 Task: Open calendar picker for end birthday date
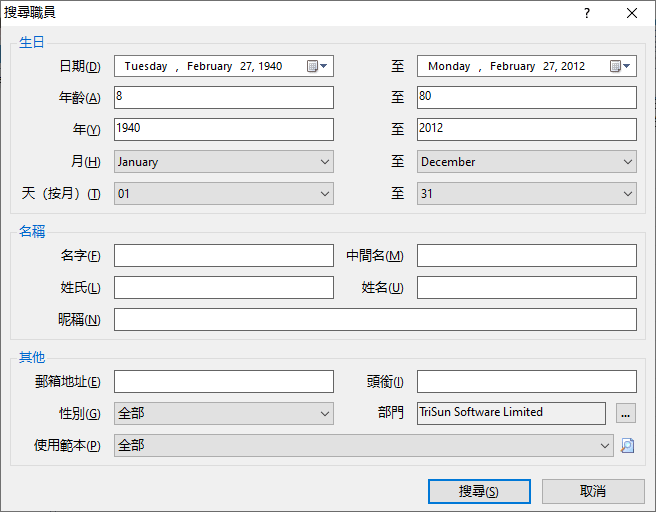[x=620, y=66]
